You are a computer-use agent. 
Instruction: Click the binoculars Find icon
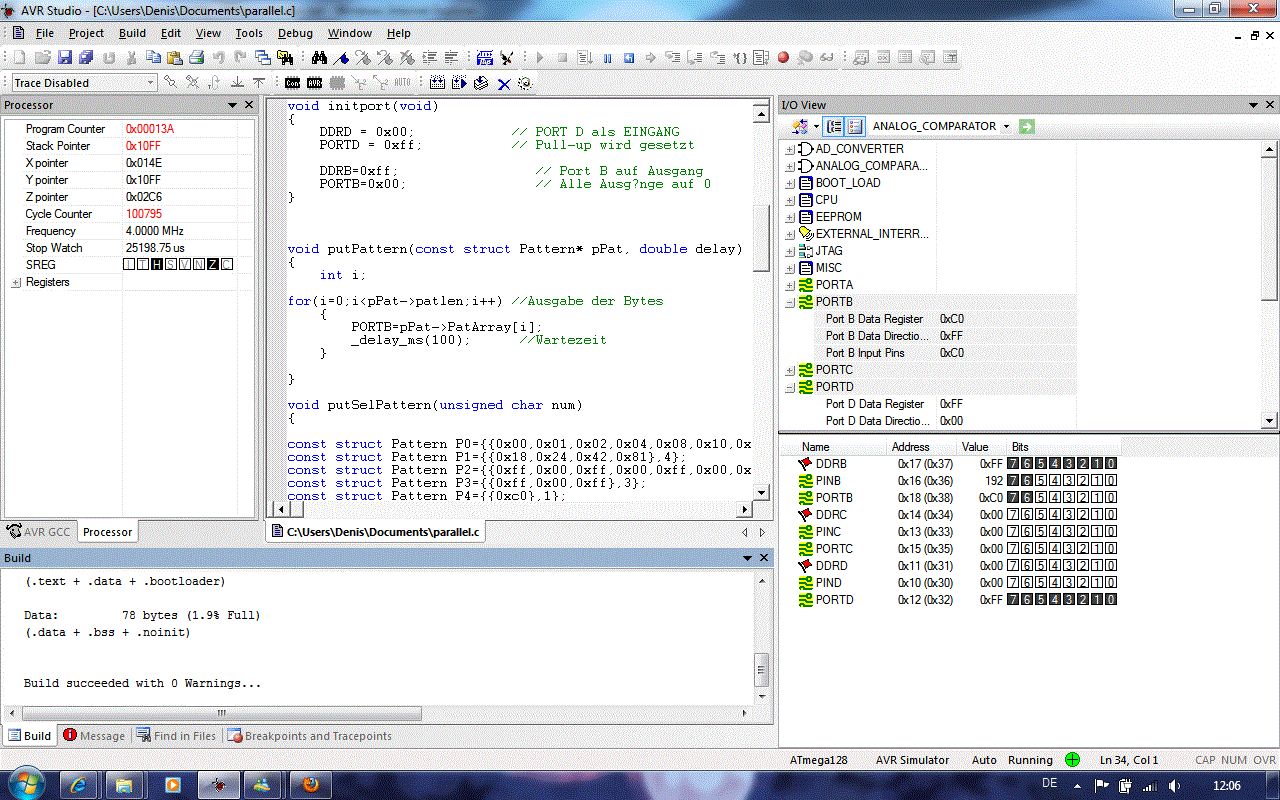click(319, 58)
